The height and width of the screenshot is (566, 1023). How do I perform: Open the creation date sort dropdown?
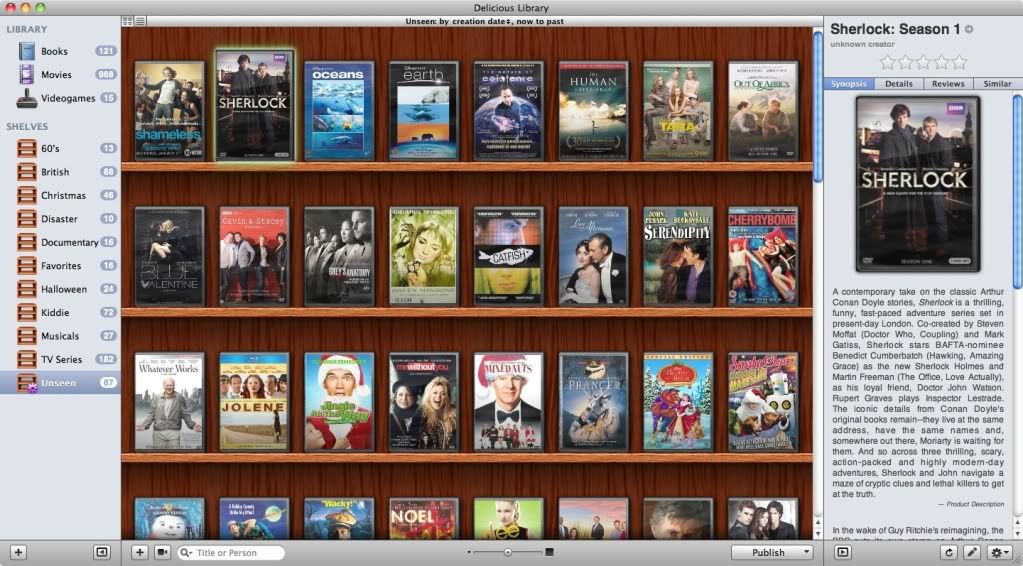click(483, 22)
